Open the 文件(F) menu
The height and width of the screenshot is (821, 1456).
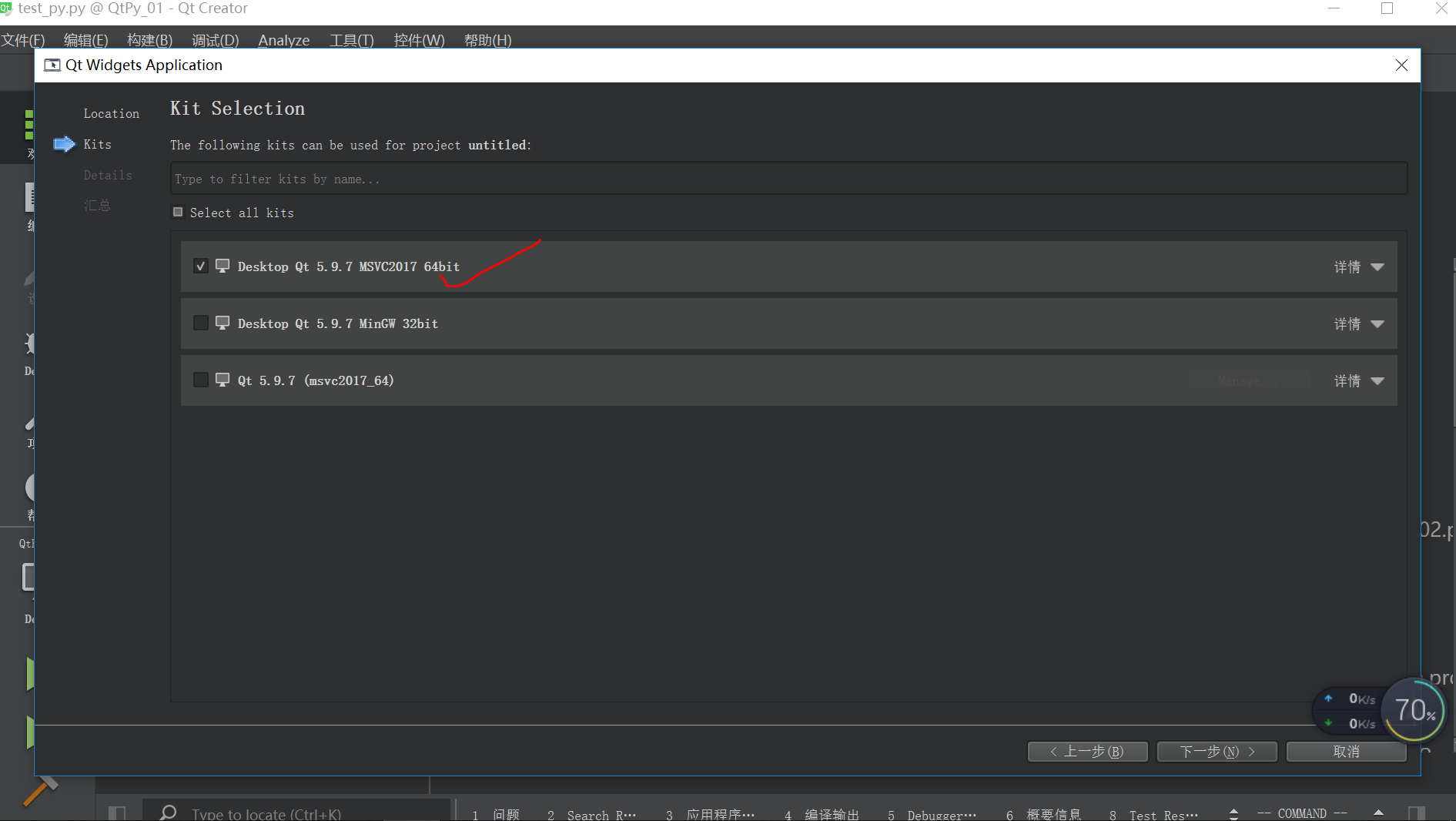tap(22, 40)
